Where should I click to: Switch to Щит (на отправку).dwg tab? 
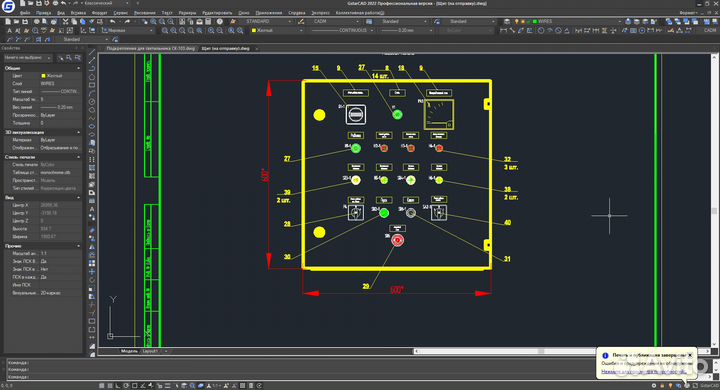tap(225, 48)
